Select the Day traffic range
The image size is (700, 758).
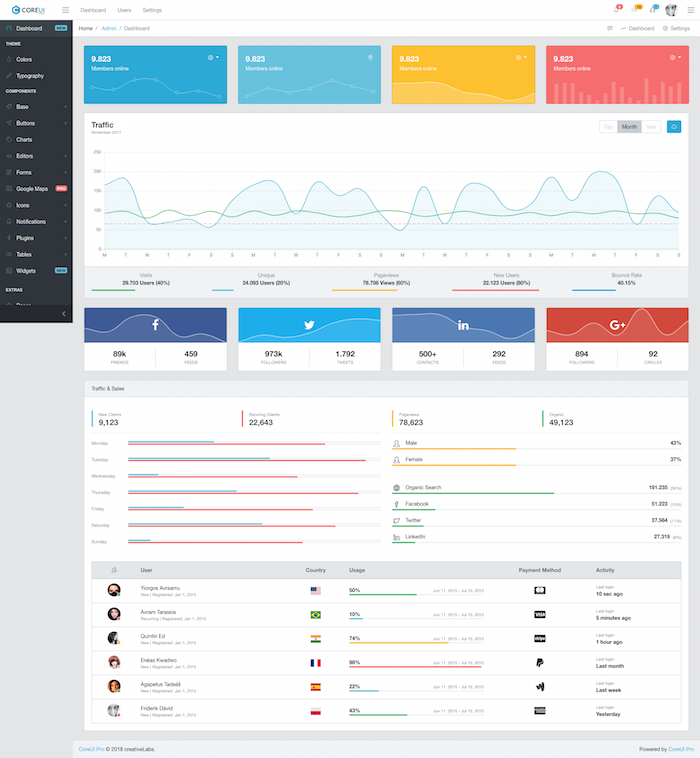tap(608, 127)
